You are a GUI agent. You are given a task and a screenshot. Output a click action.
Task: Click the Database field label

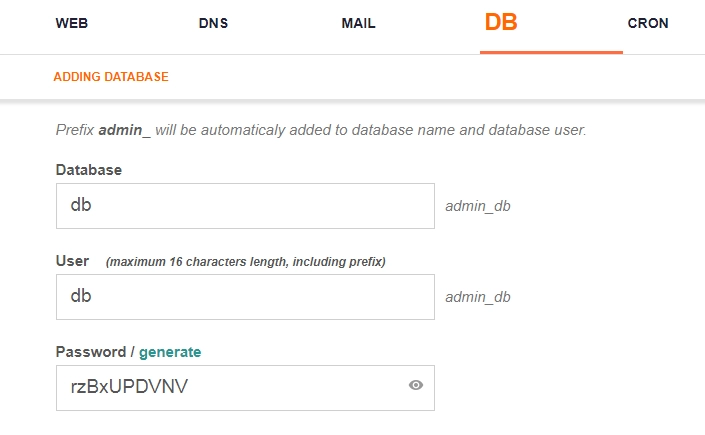point(88,170)
